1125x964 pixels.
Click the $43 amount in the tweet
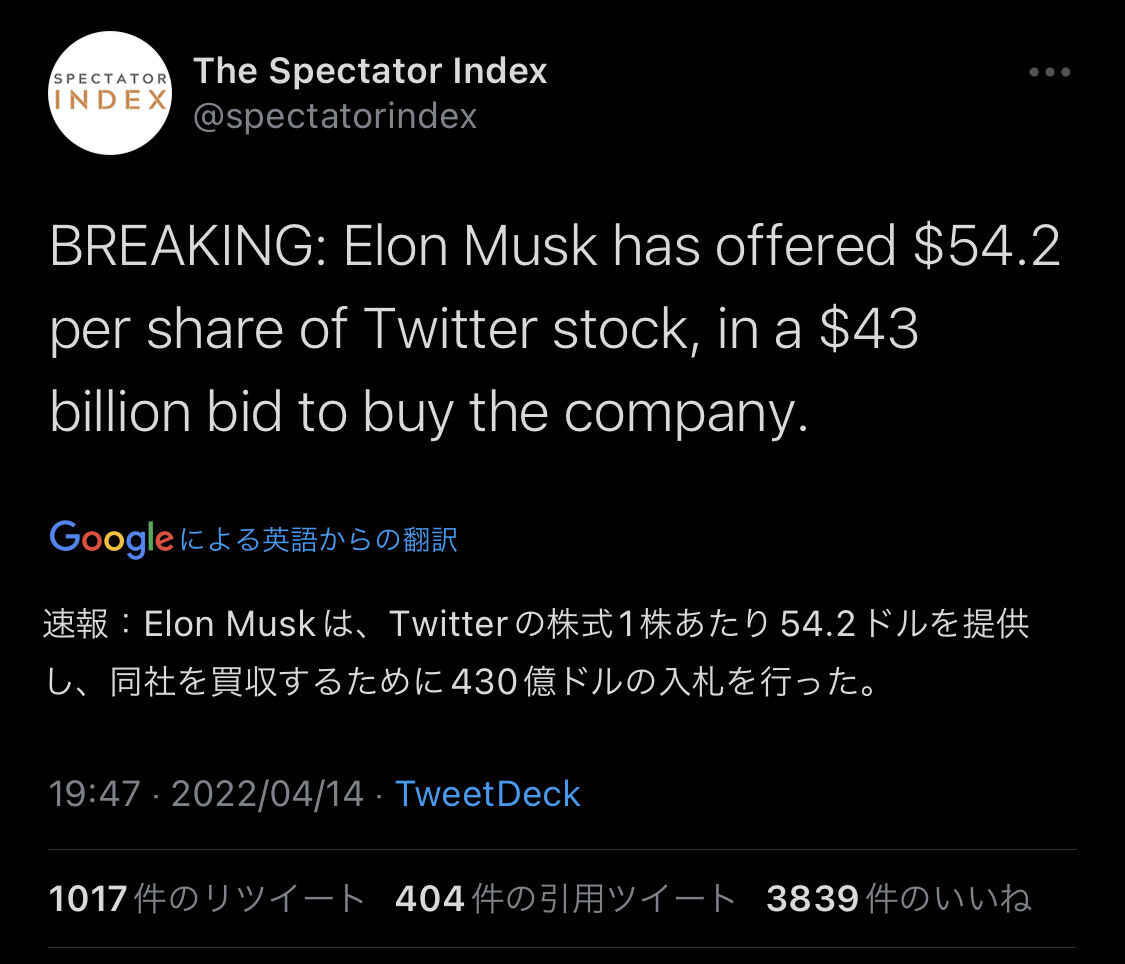pyautogui.click(x=868, y=330)
